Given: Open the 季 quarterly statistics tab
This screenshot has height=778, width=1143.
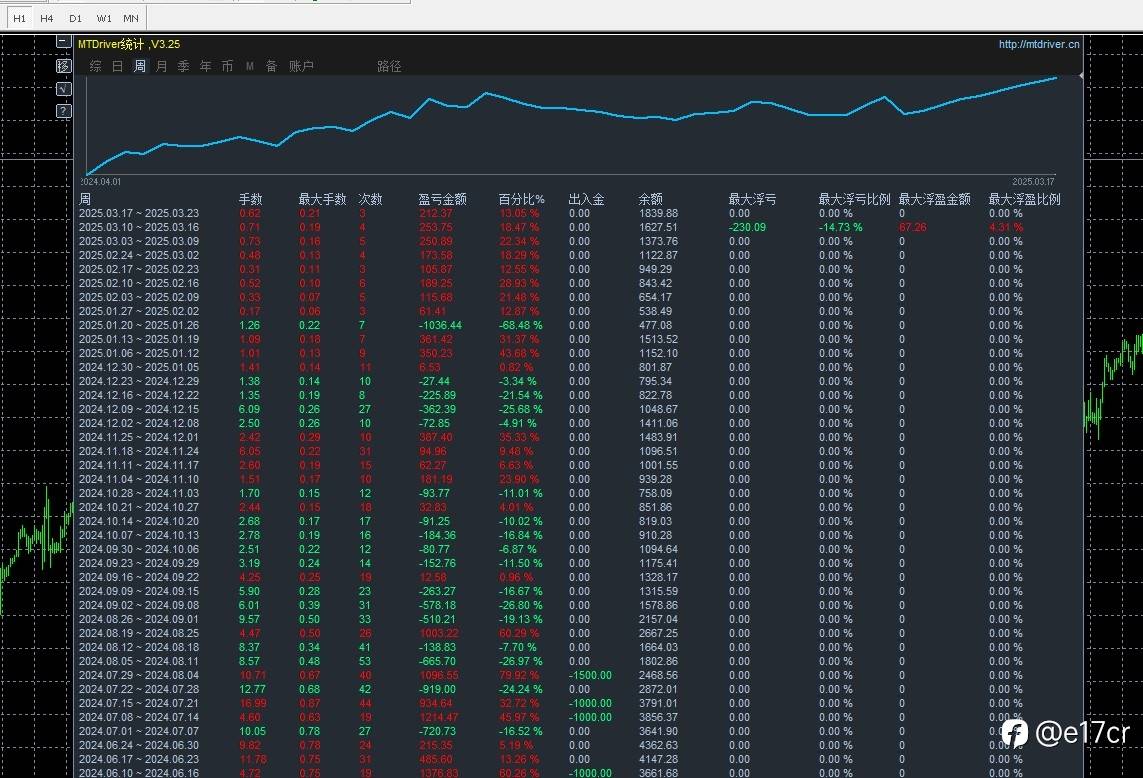Looking at the screenshot, I should pos(184,66).
